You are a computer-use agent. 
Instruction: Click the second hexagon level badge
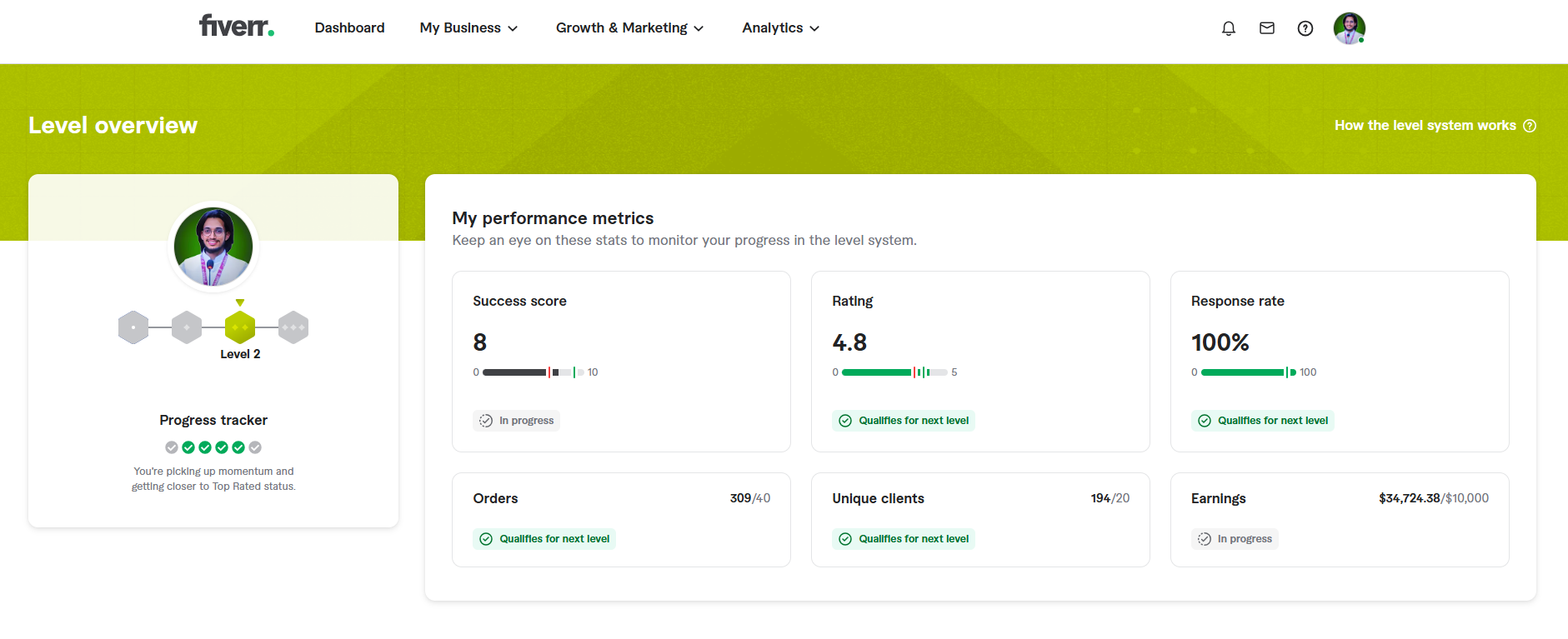(187, 327)
